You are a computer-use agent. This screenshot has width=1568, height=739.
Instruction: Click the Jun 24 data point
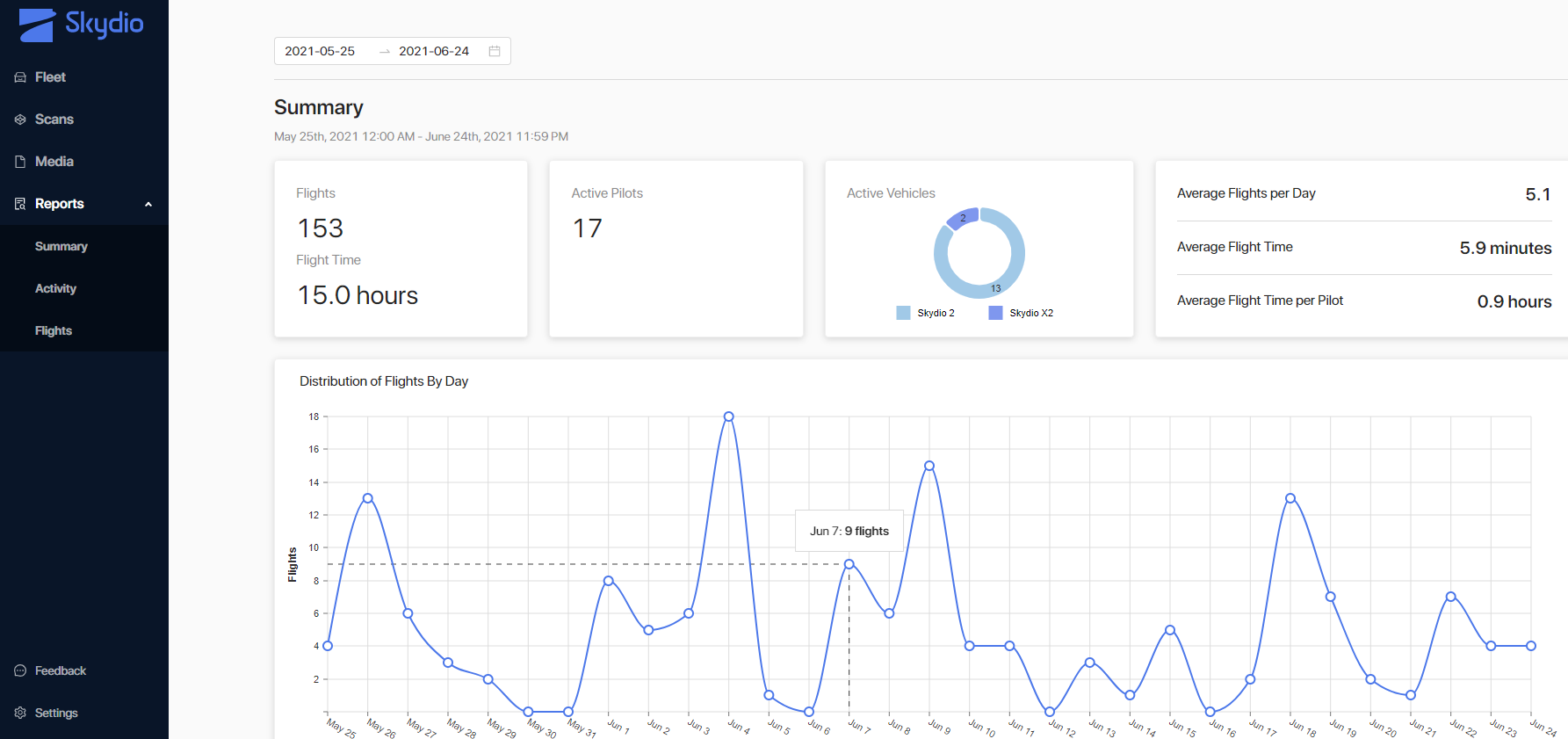[1531, 646]
